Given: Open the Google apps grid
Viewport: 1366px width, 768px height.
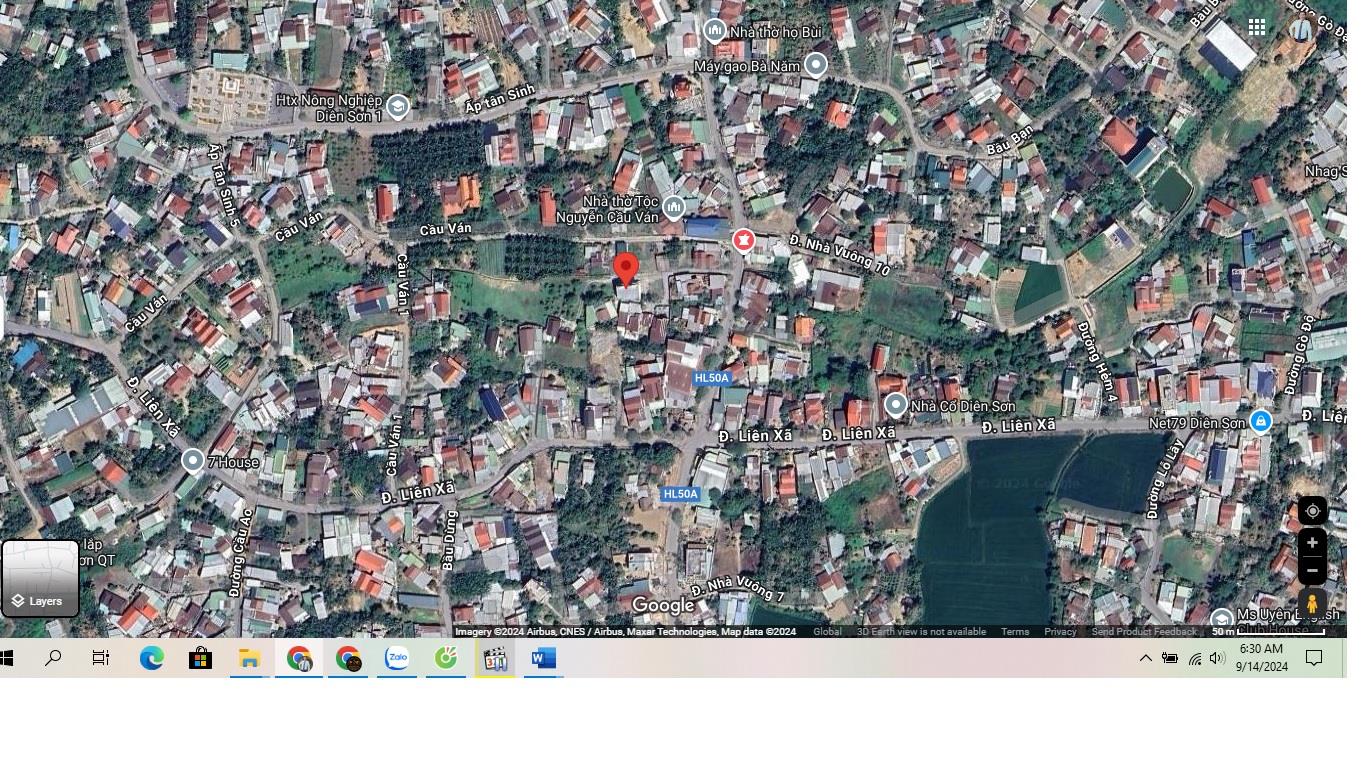Looking at the screenshot, I should coord(1257,28).
